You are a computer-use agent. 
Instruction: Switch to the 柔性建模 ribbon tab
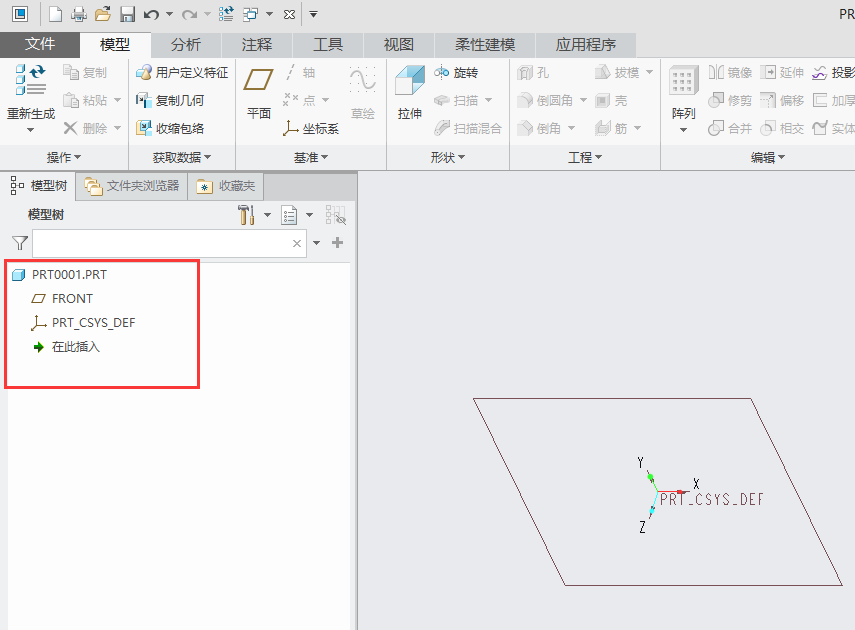tap(485, 45)
